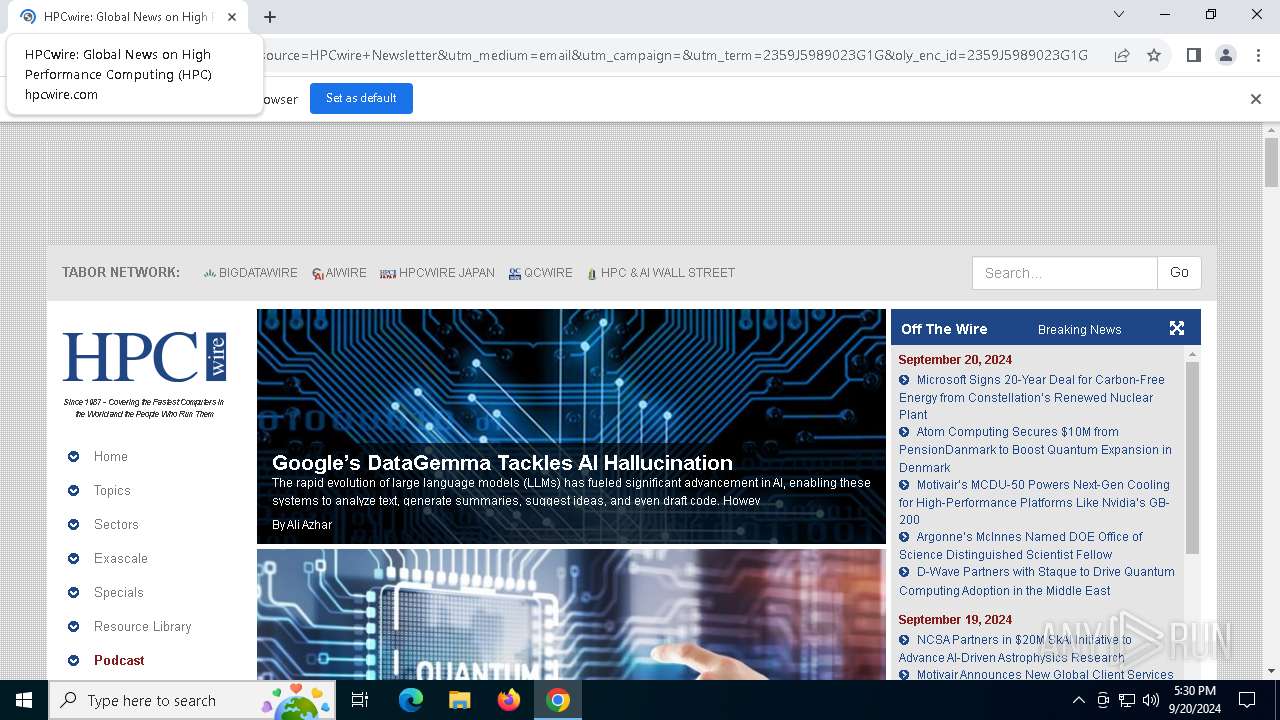This screenshot has width=1280, height=720.
Task: Expand the Topics menu chevron icon
Action: 73,491
